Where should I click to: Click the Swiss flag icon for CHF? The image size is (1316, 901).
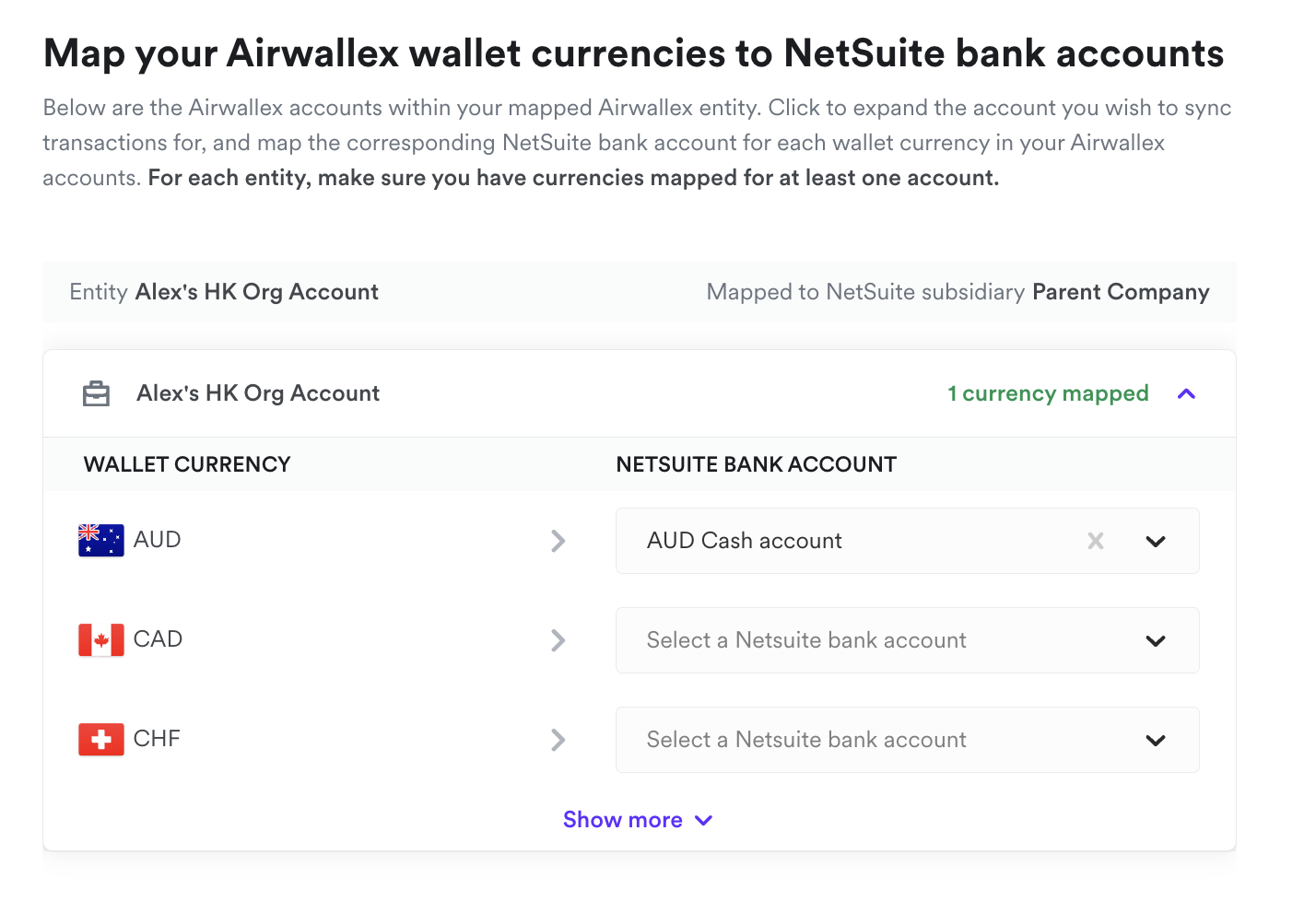[99, 738]
